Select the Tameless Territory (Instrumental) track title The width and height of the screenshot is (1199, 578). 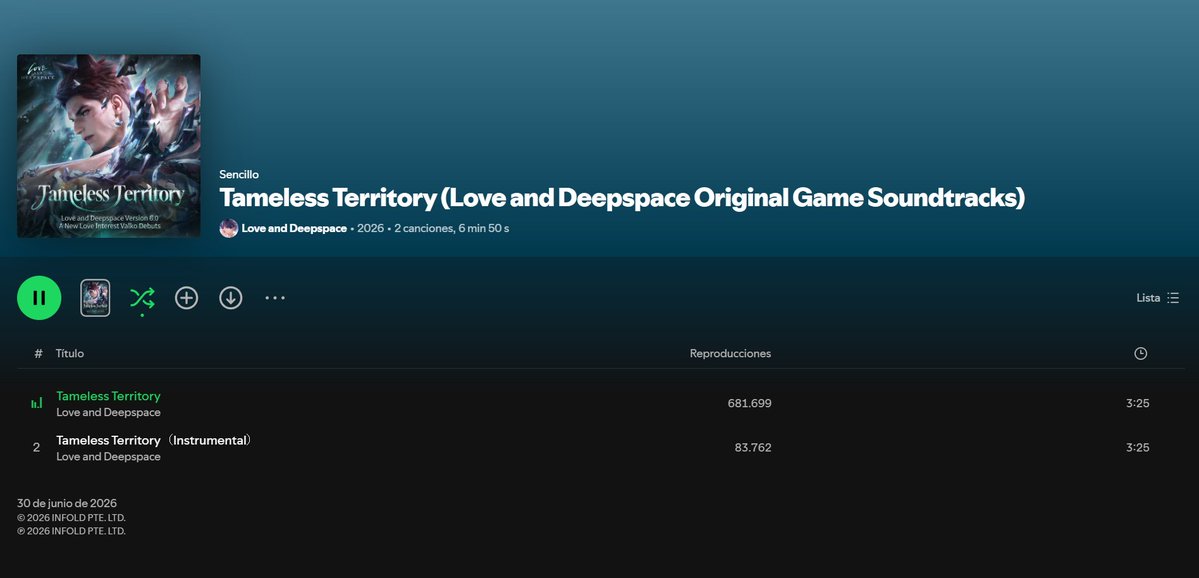tap(154, 440)
